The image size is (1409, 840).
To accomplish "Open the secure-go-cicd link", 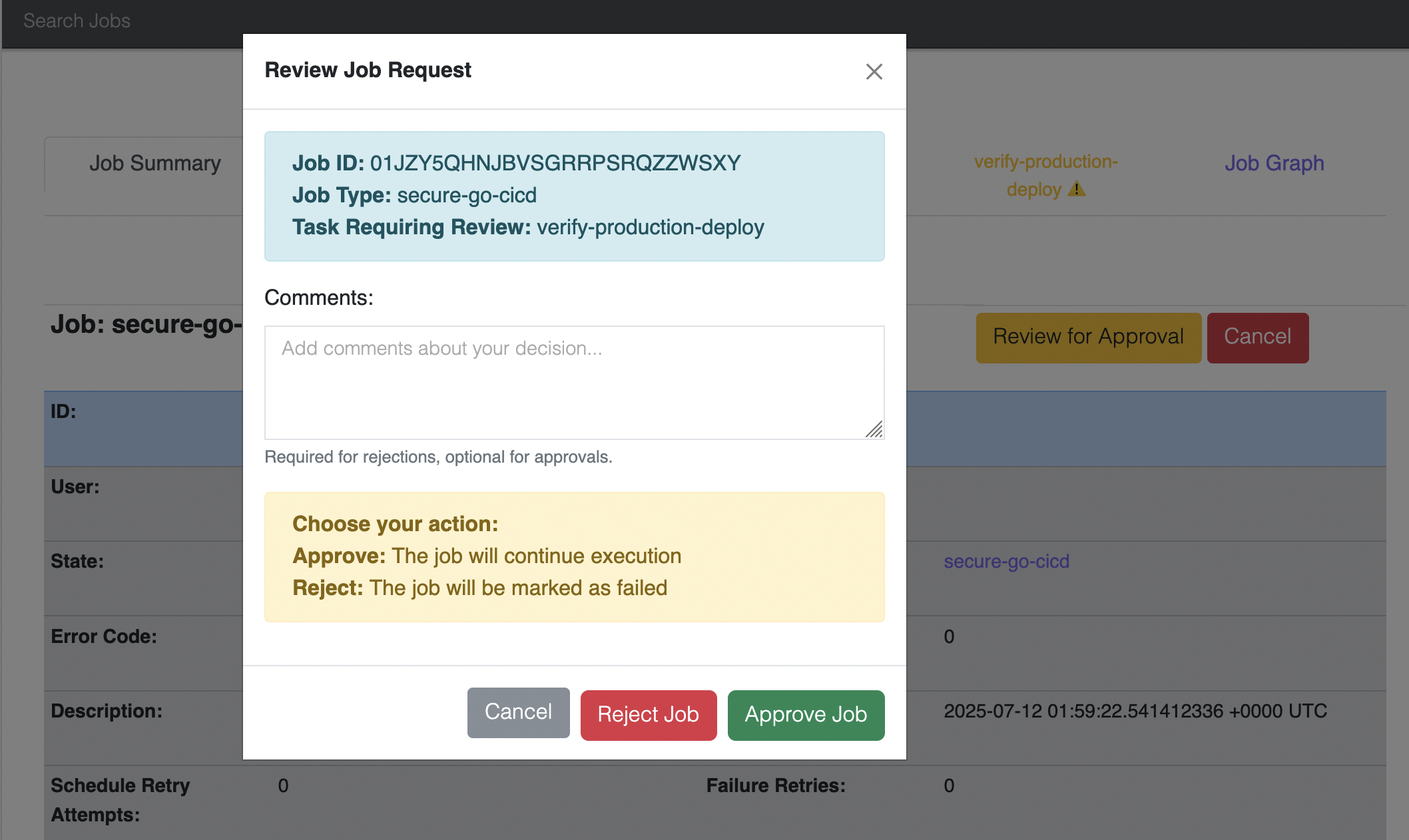I will pos(1005,561).
